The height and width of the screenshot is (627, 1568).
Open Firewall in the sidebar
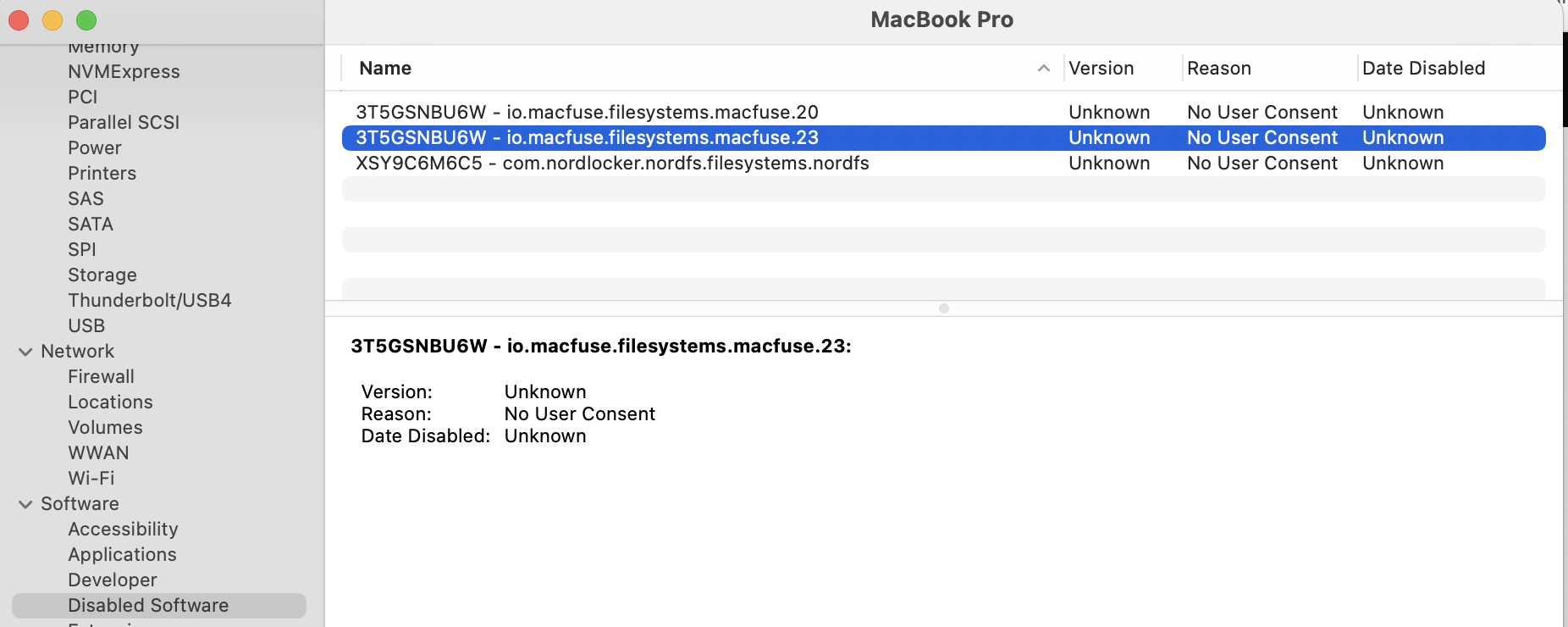pos(101,377)
